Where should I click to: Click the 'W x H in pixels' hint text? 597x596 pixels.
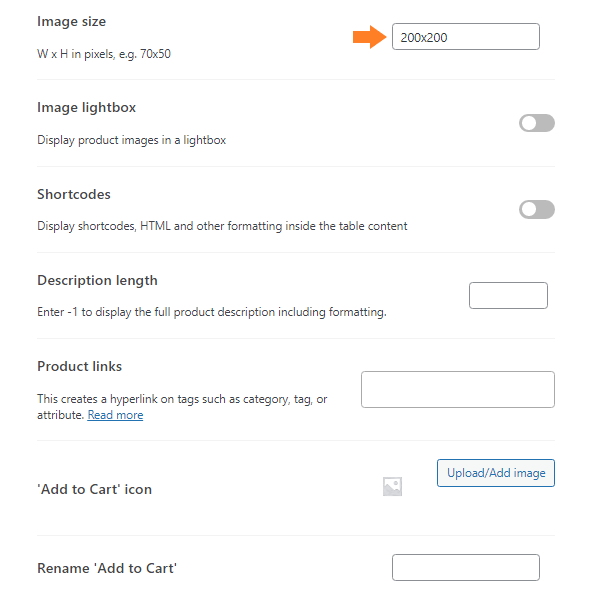coord(104,54)
